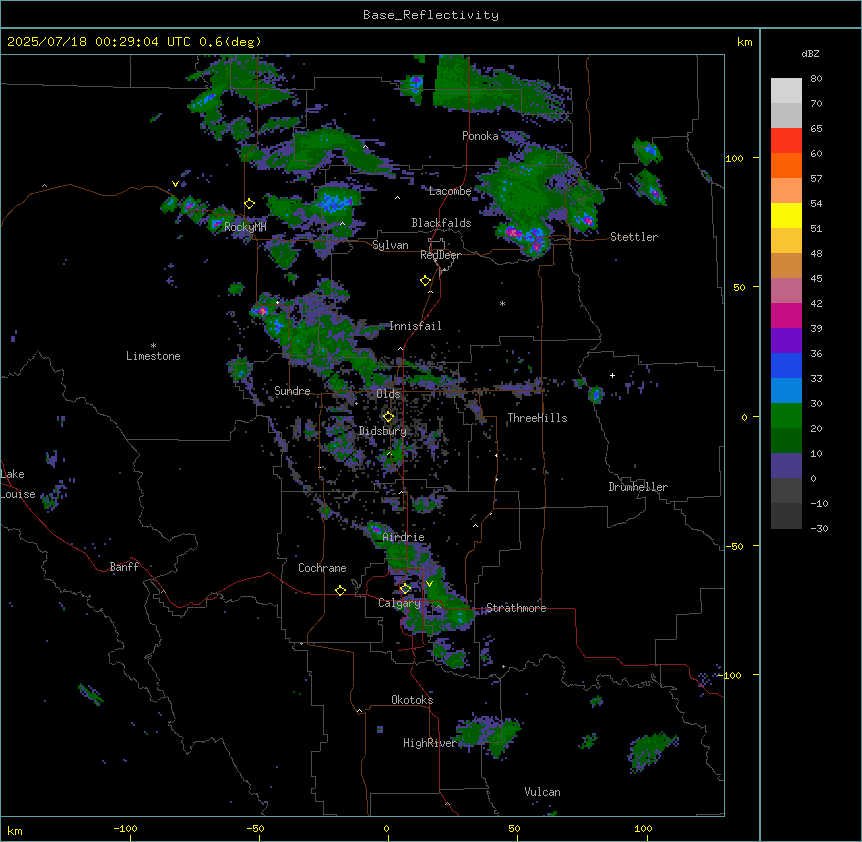
Task: Click the white asterisk above Limestone
Action: [153, 346]
